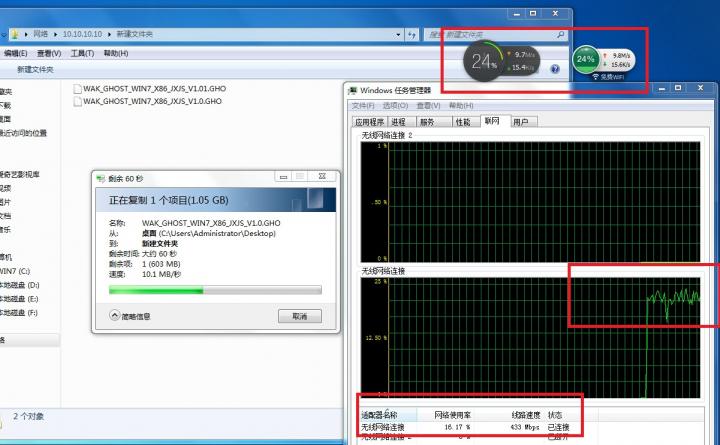Minimize the copy progress dialog
The image size is (720, 445).
coord(283,176)
